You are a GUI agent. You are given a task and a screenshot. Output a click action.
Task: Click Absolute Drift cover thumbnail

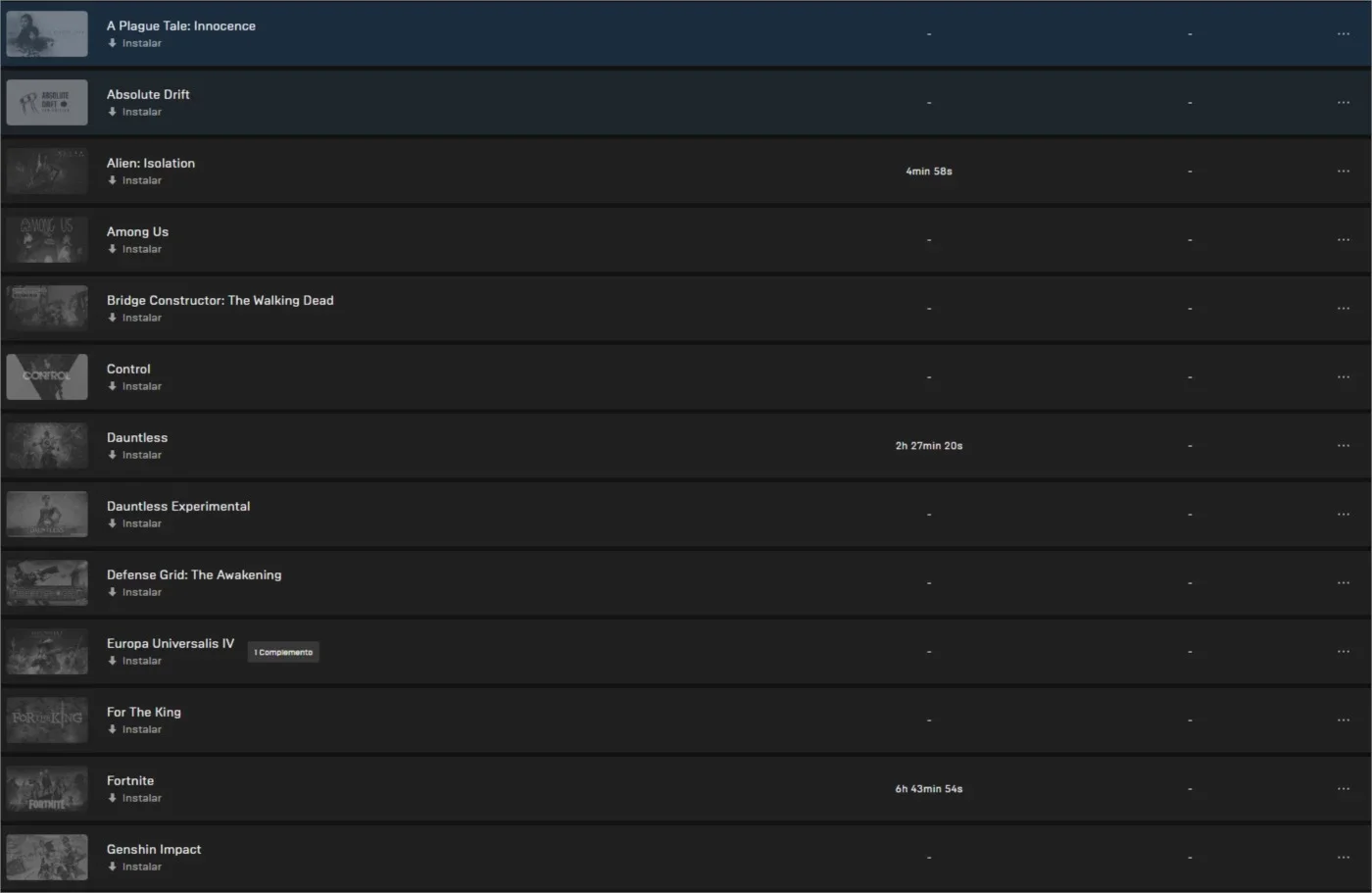pyautogui.click(x=47, y=103)
